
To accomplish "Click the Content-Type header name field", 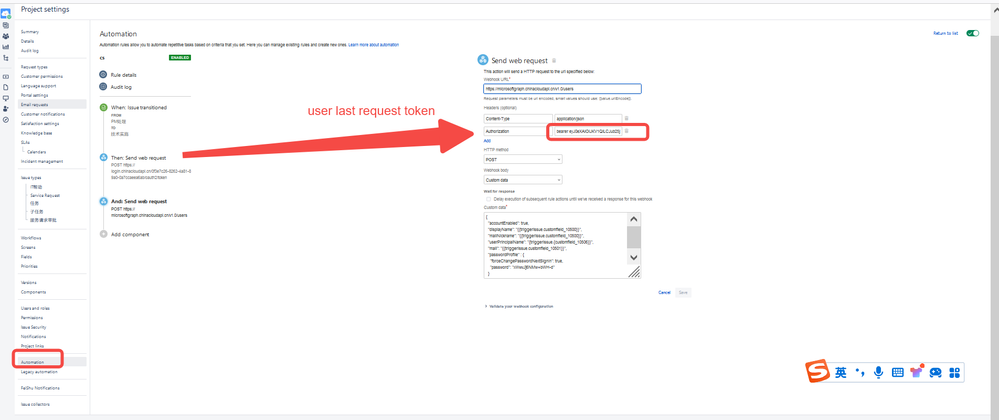I will coord(518,119).
